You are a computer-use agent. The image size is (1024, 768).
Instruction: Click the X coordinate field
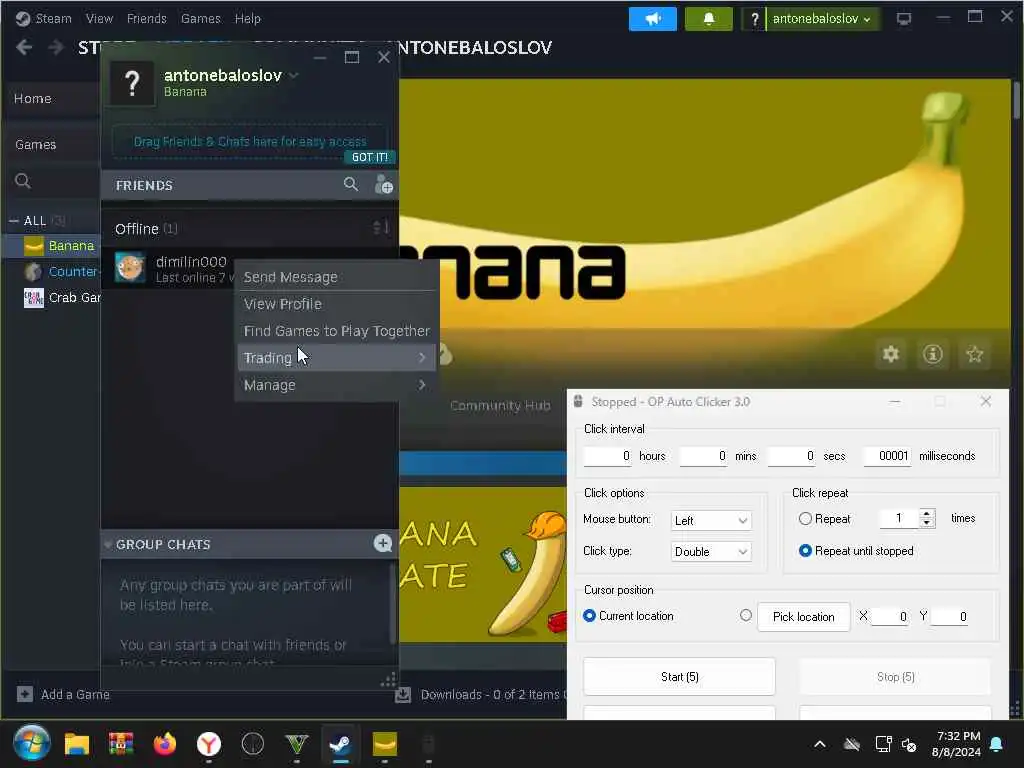point(889,616)
